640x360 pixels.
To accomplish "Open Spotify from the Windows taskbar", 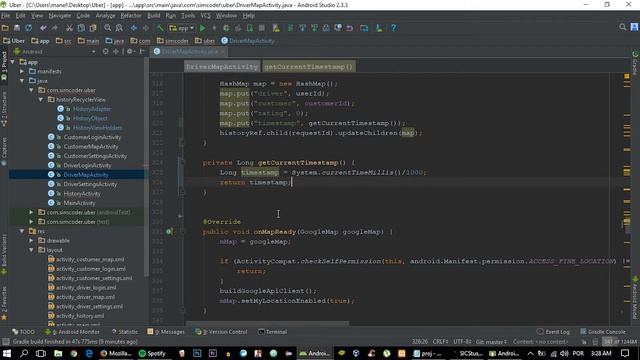I will coord(153,353).
